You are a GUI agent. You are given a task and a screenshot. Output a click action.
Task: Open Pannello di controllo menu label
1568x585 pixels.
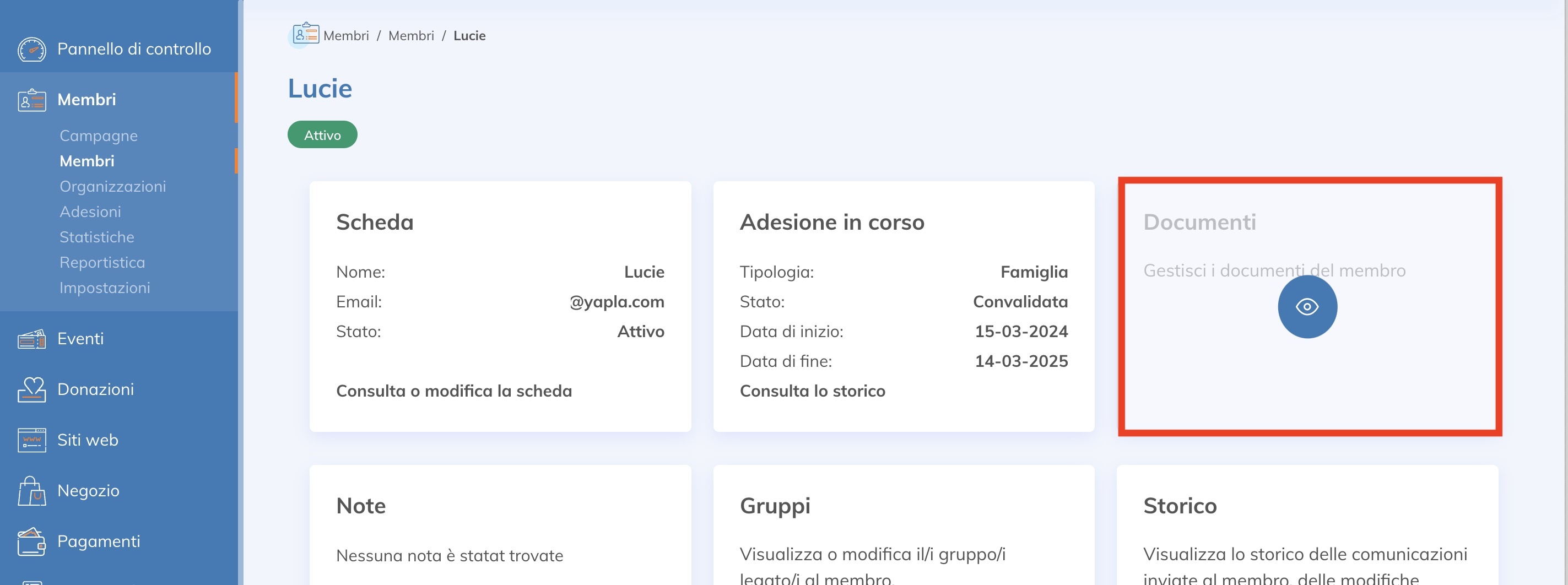pos(134,50)
